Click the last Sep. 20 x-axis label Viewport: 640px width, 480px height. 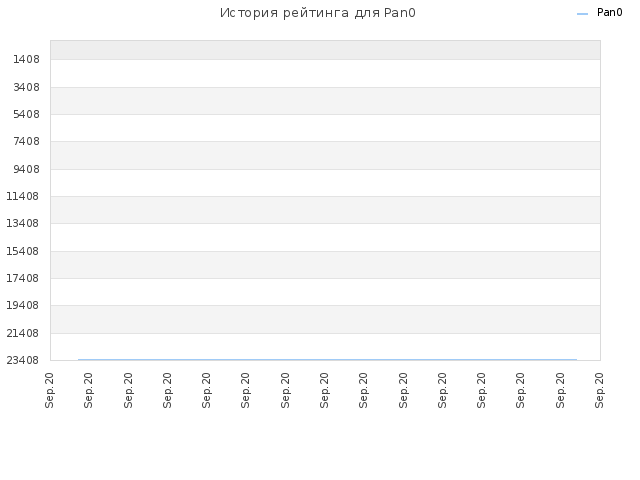[599, 390]
